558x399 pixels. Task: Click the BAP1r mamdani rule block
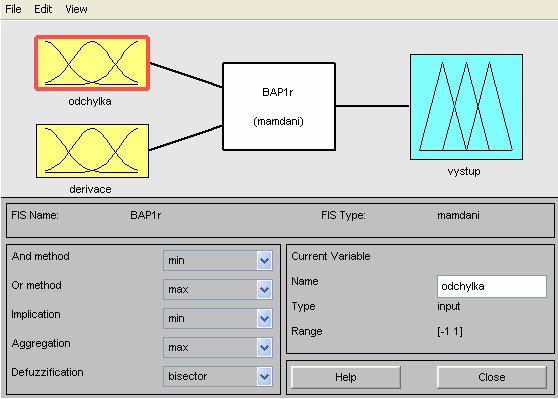coord(279,106)
